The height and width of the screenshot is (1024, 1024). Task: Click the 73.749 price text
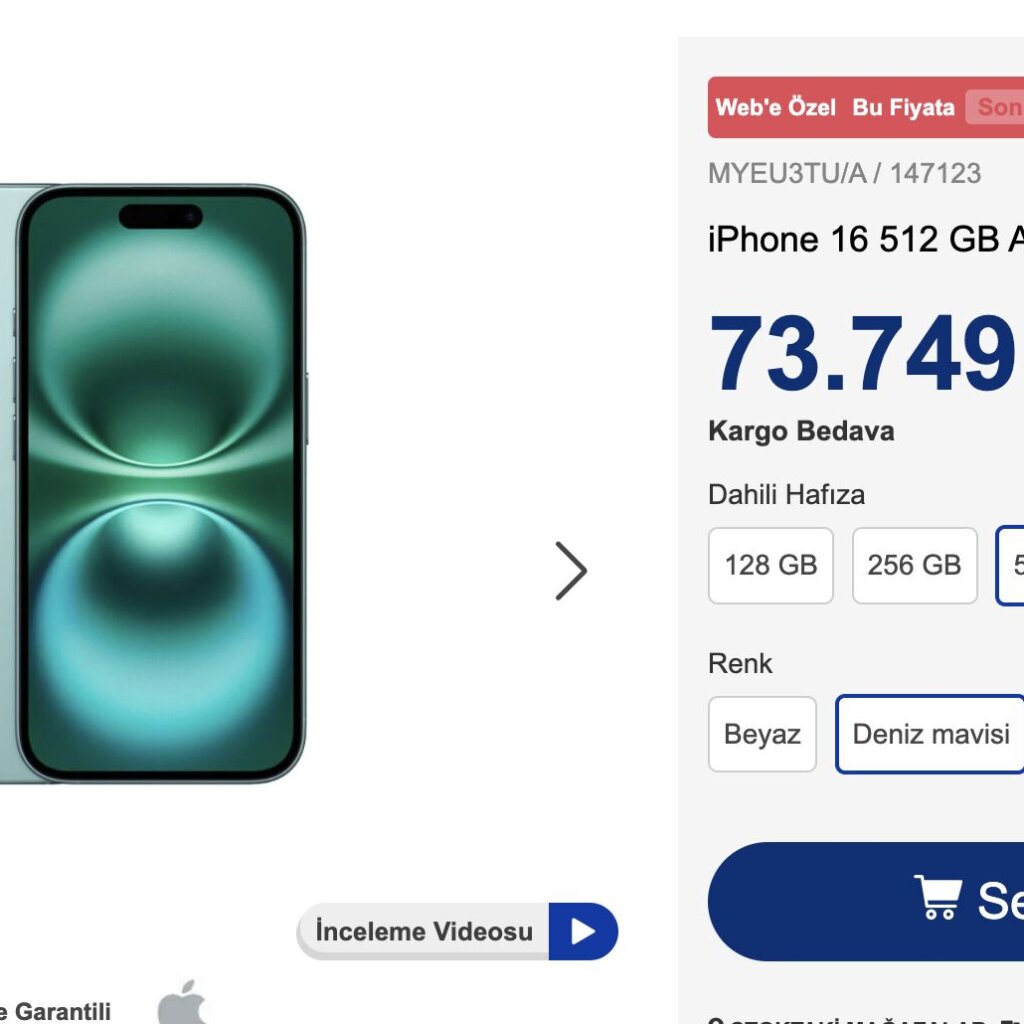(x=862, y=354)
